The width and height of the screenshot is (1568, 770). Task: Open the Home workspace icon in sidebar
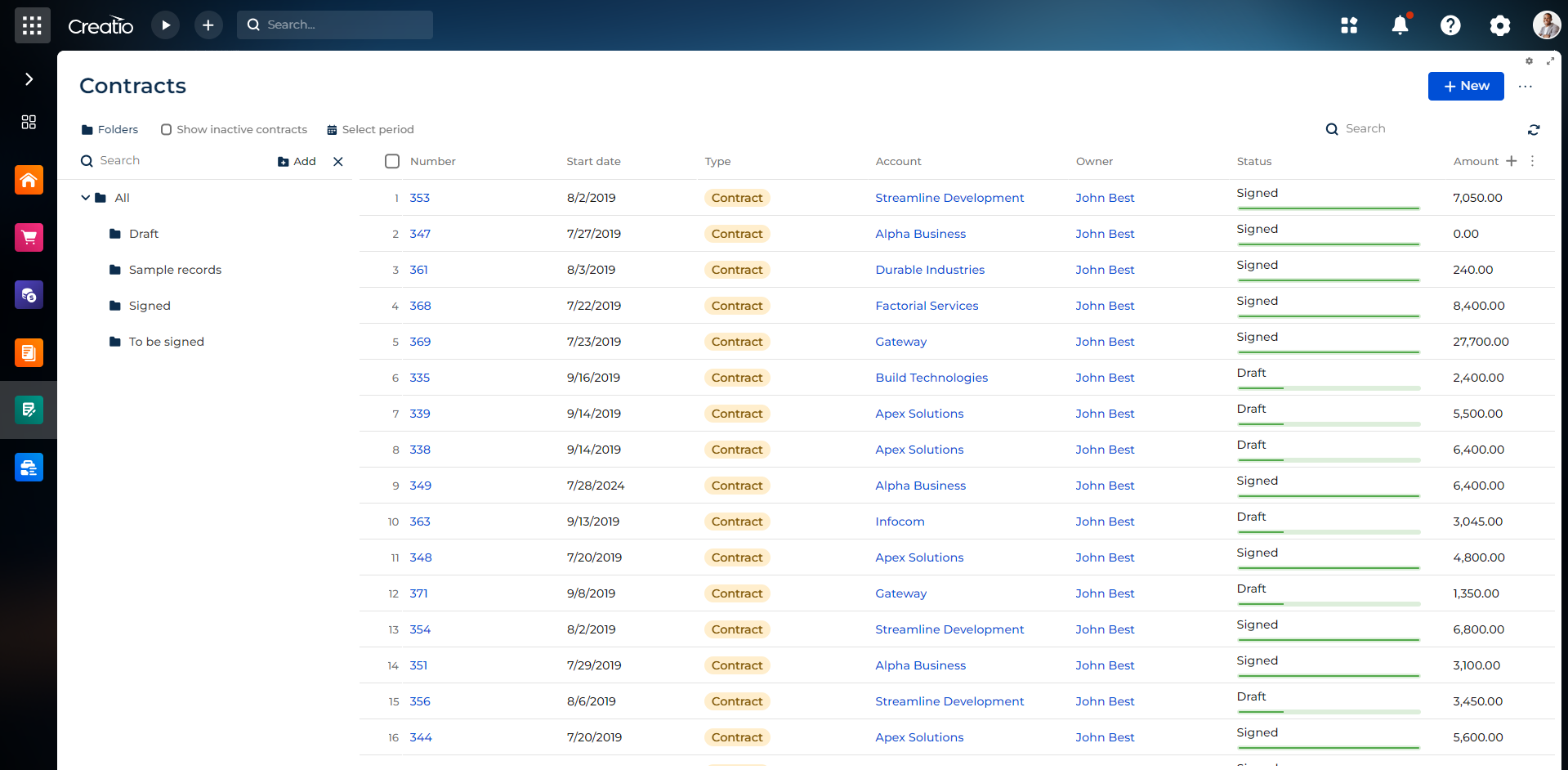click(29, 180)
